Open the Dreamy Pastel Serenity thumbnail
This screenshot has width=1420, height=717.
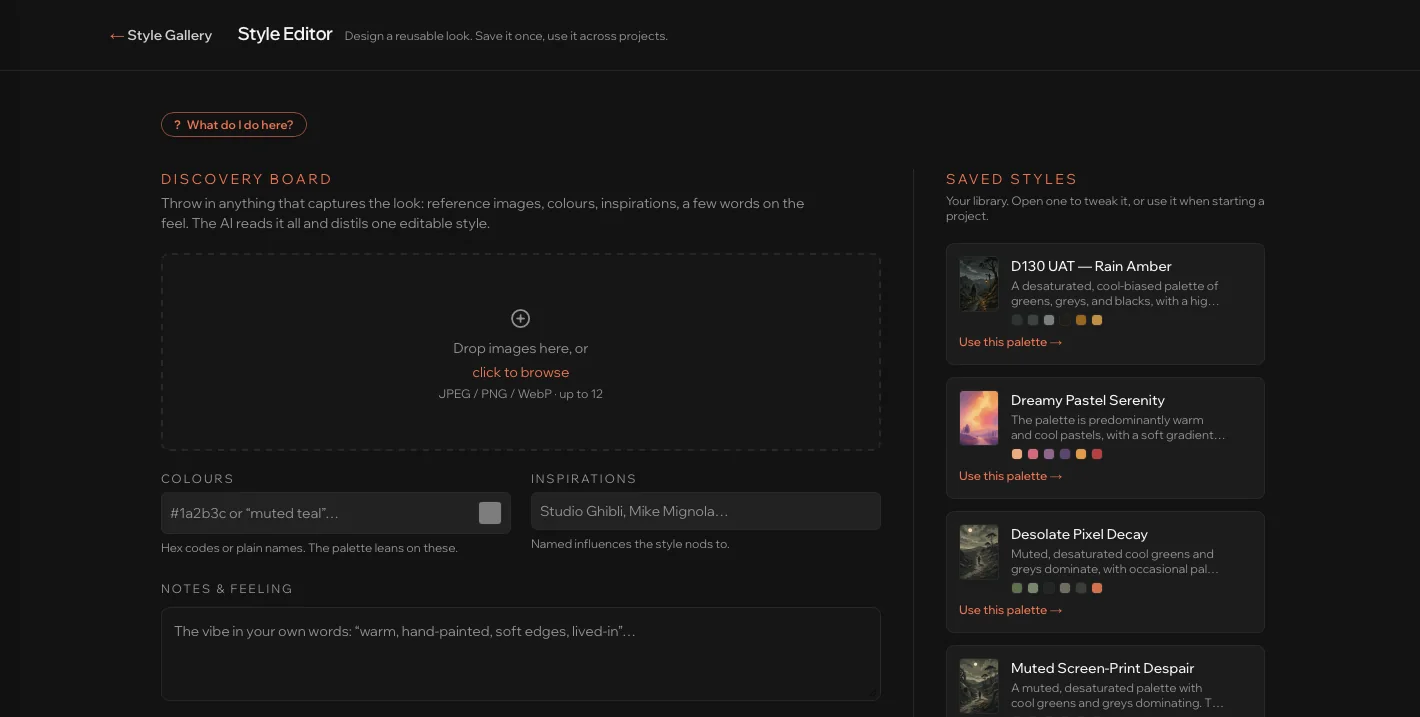pyautogui.click(x=979, y=418)
